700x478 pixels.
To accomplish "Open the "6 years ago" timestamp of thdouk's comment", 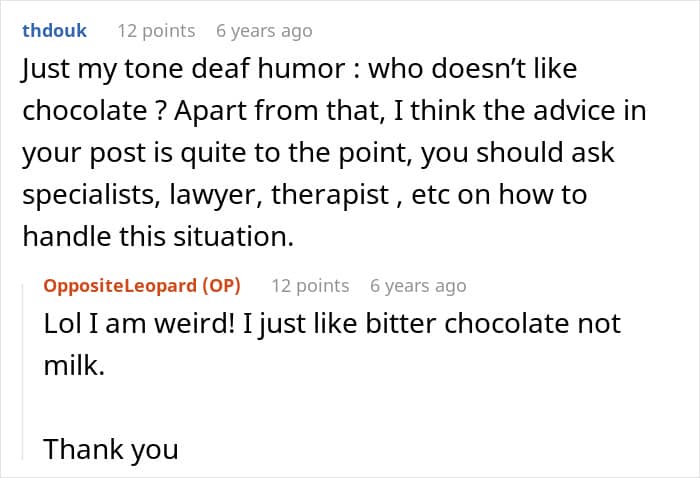I will coord(264,30).
